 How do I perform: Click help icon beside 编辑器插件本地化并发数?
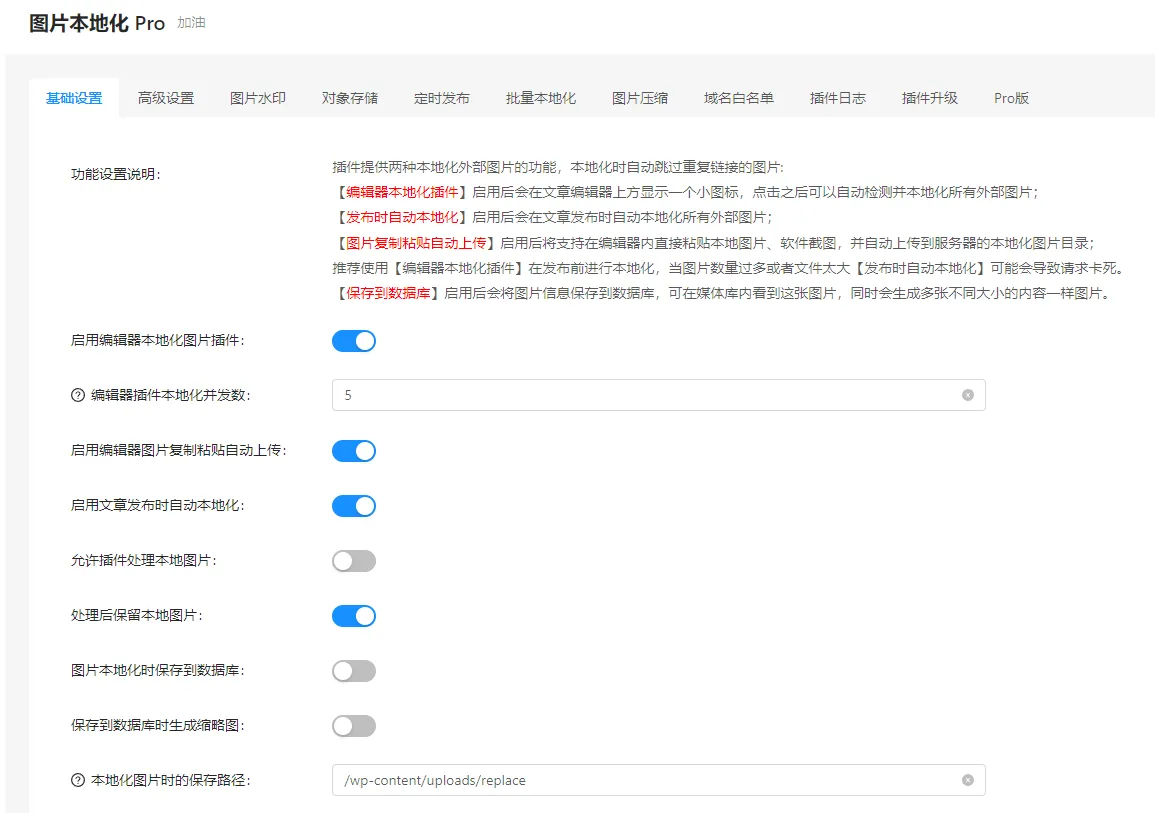pos(78,395)
